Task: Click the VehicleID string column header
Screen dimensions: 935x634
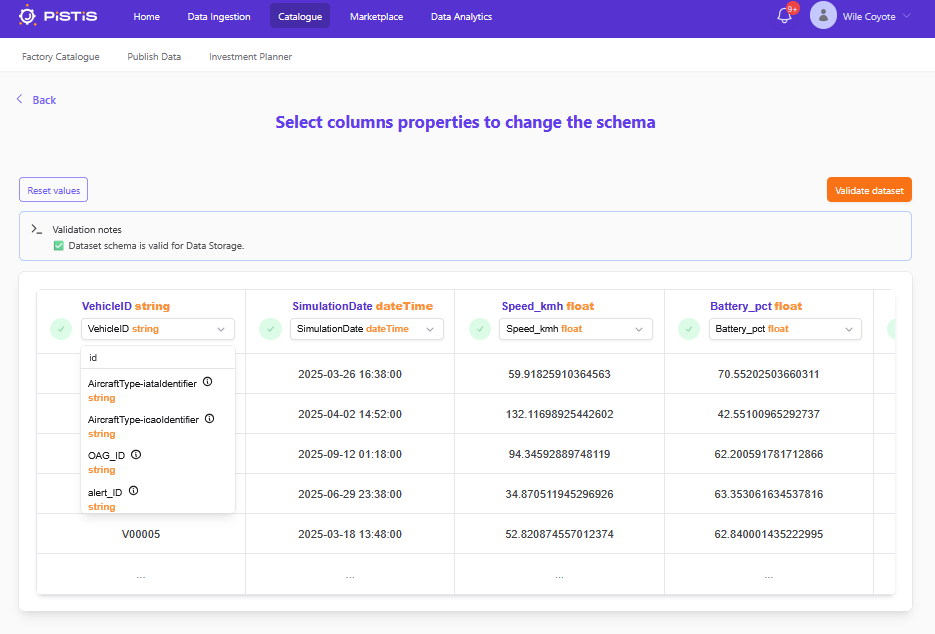Action: [126, 306]
